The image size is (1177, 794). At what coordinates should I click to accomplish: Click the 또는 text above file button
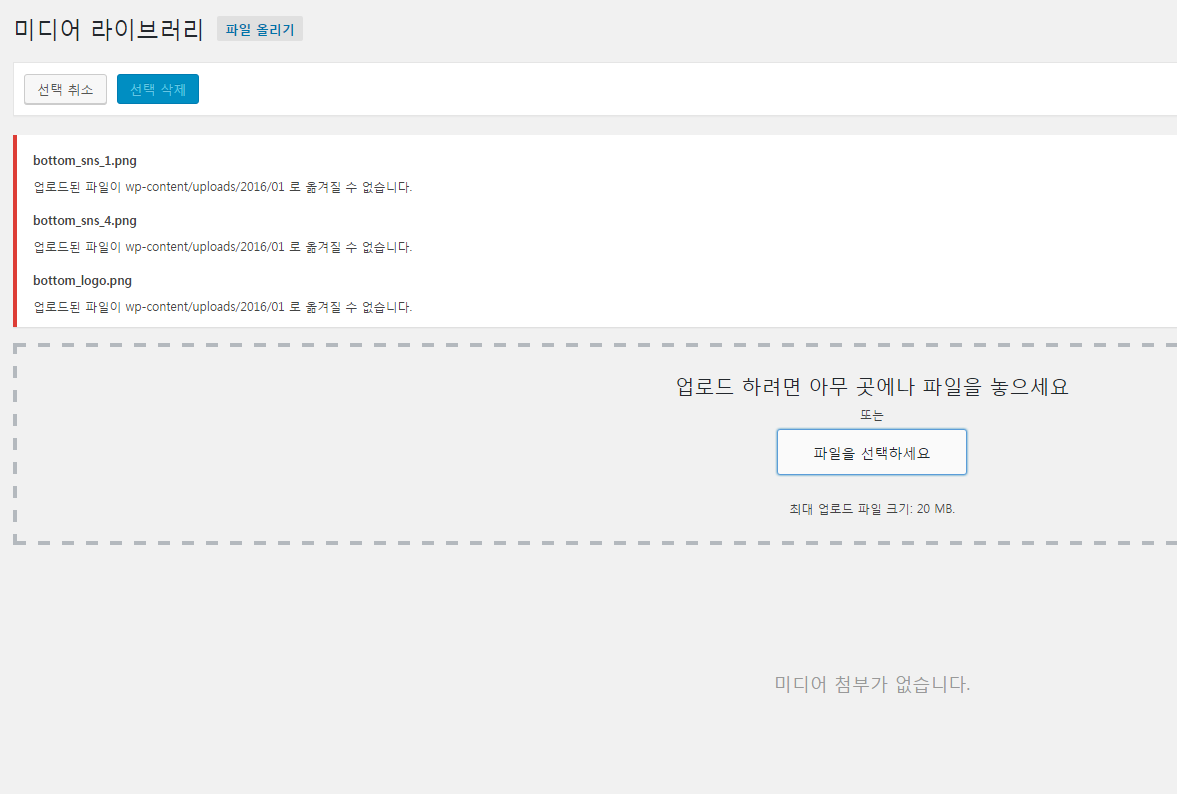pyautogui.click(x=872, y=415)
